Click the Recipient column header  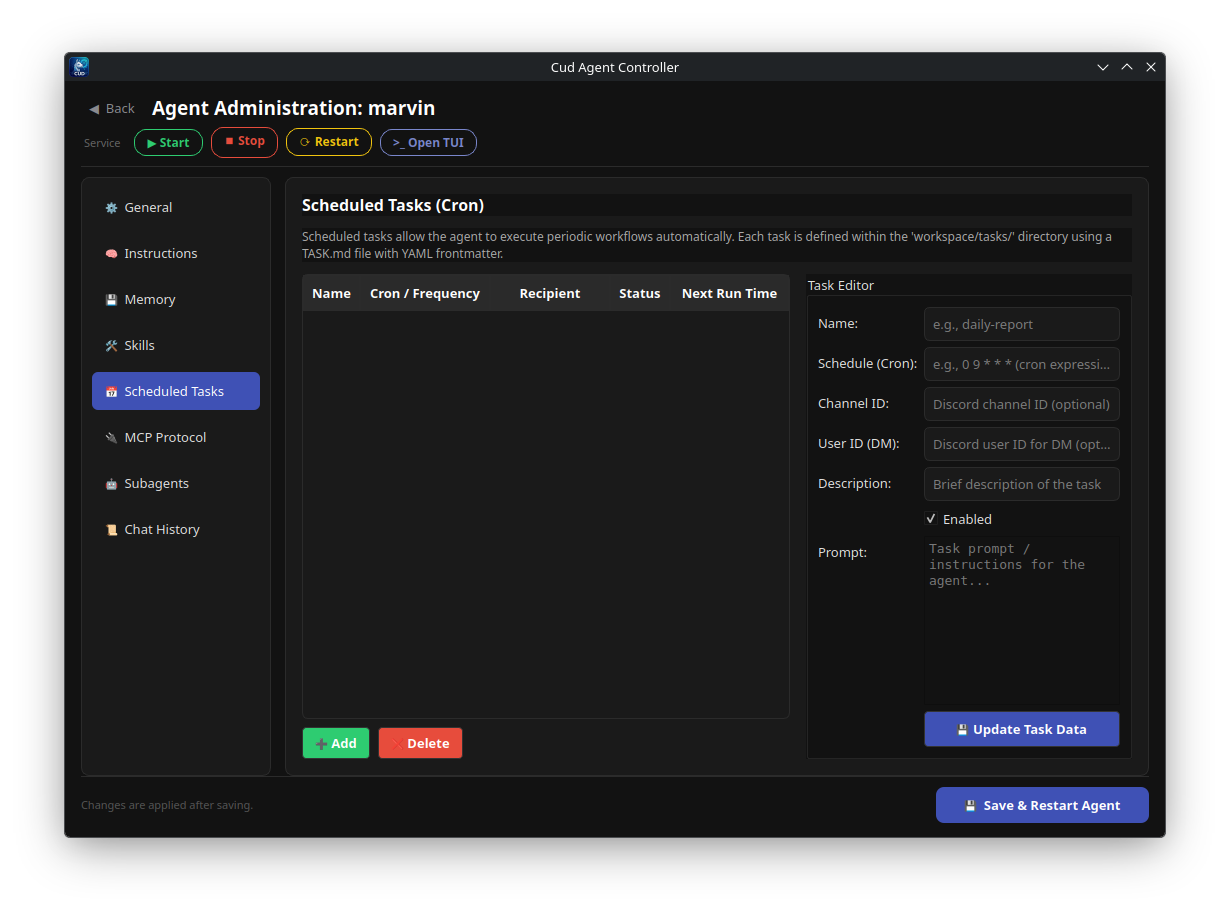click(550, 293)
